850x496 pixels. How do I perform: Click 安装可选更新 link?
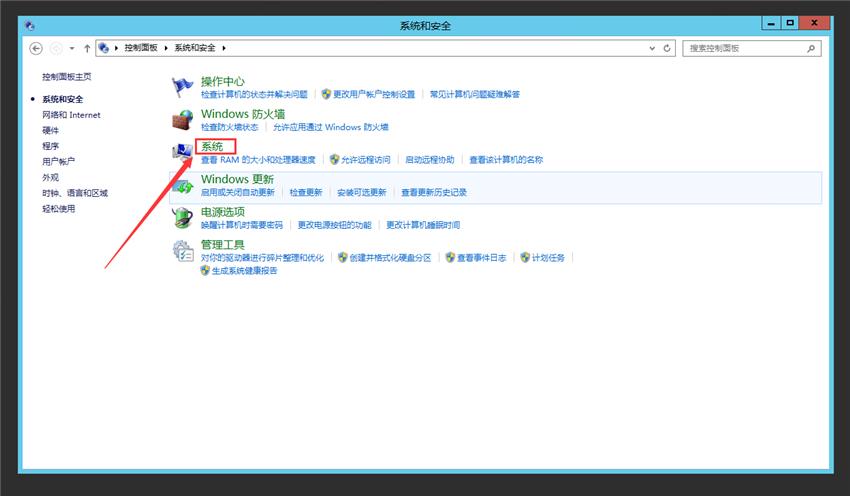click(362, 192)
